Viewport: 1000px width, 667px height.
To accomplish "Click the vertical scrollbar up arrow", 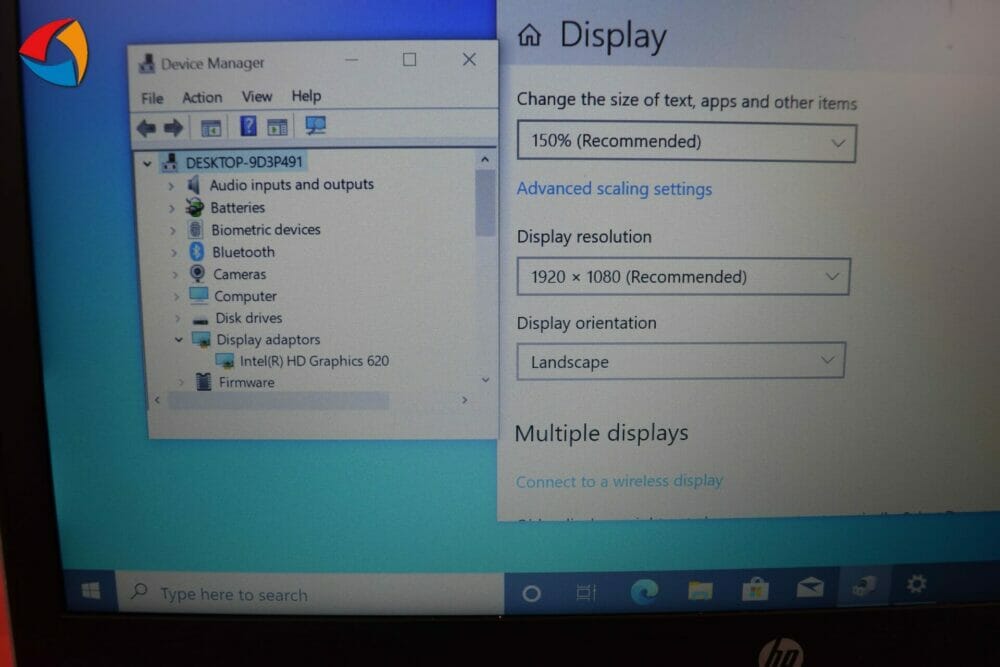I will click(x=485, y=159).
